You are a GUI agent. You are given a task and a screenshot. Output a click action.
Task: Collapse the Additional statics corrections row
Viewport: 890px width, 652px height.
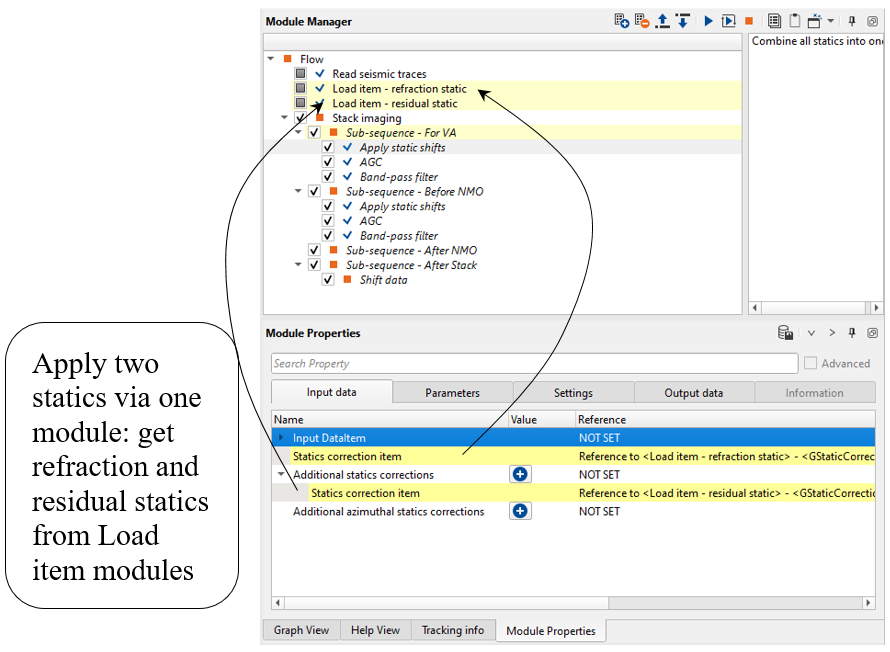(x=282, y=475)
